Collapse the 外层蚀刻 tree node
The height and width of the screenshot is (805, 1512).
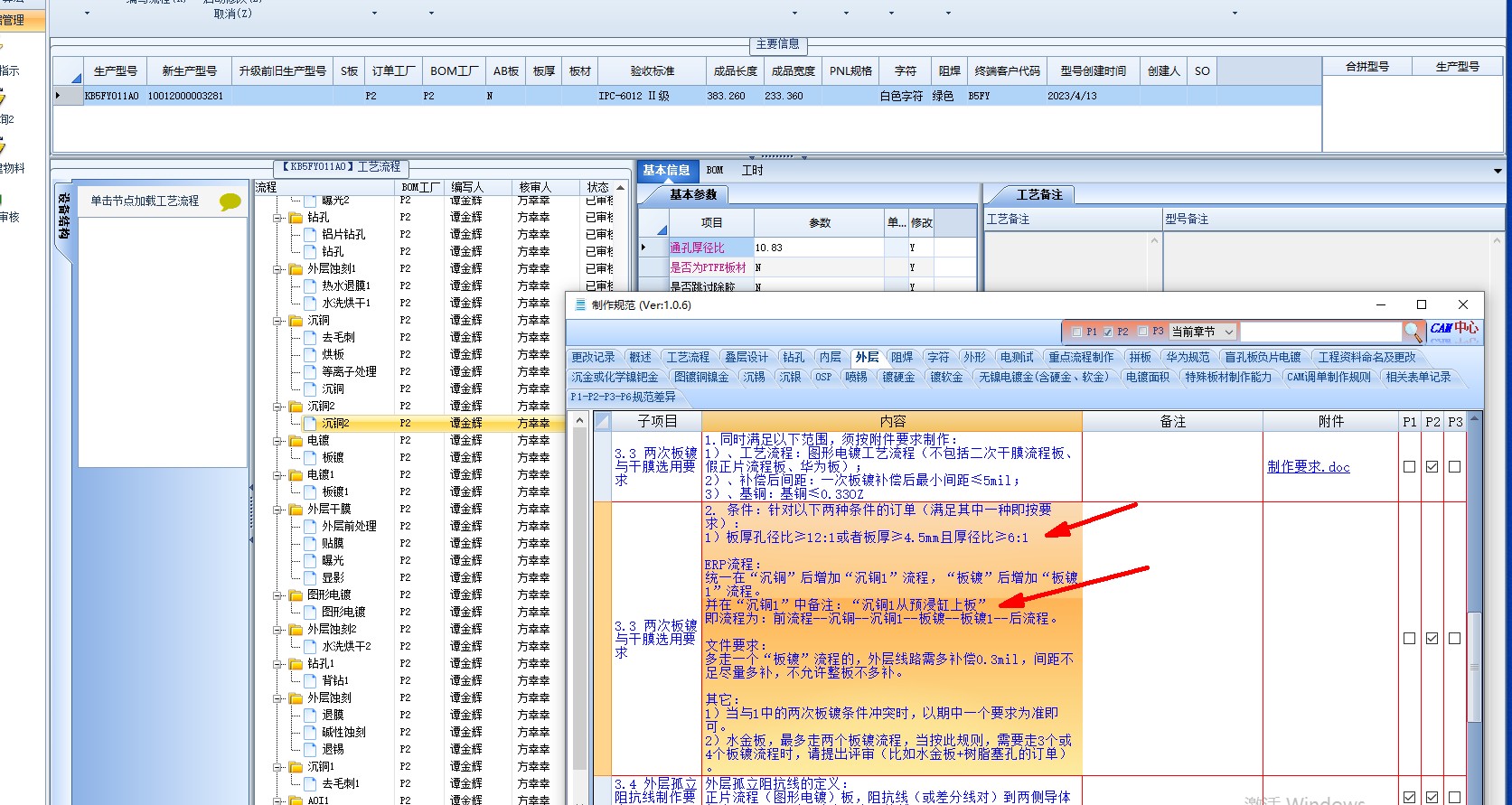[x=278, y=698]
